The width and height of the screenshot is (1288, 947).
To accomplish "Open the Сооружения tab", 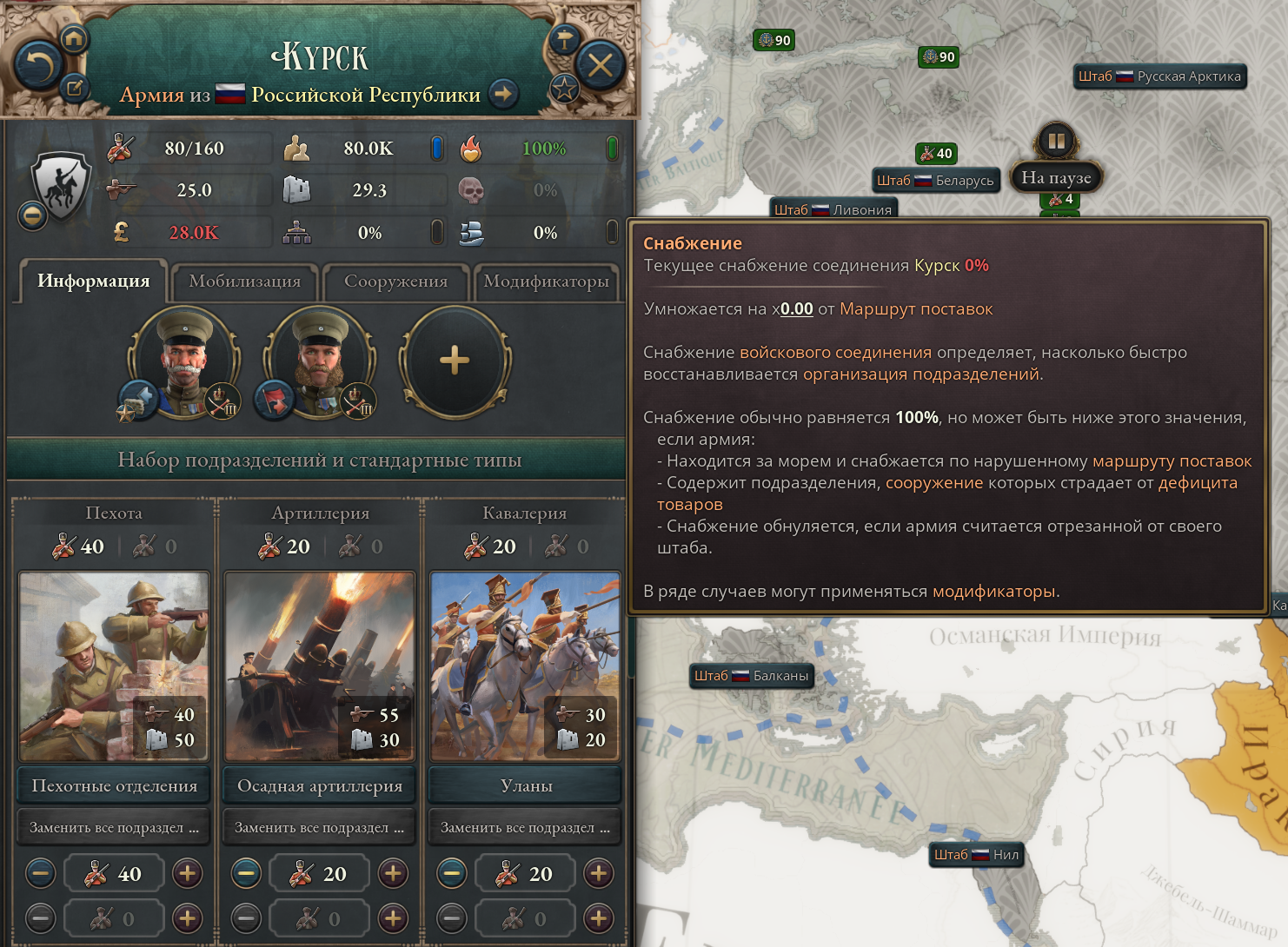I will pos(396,281).
